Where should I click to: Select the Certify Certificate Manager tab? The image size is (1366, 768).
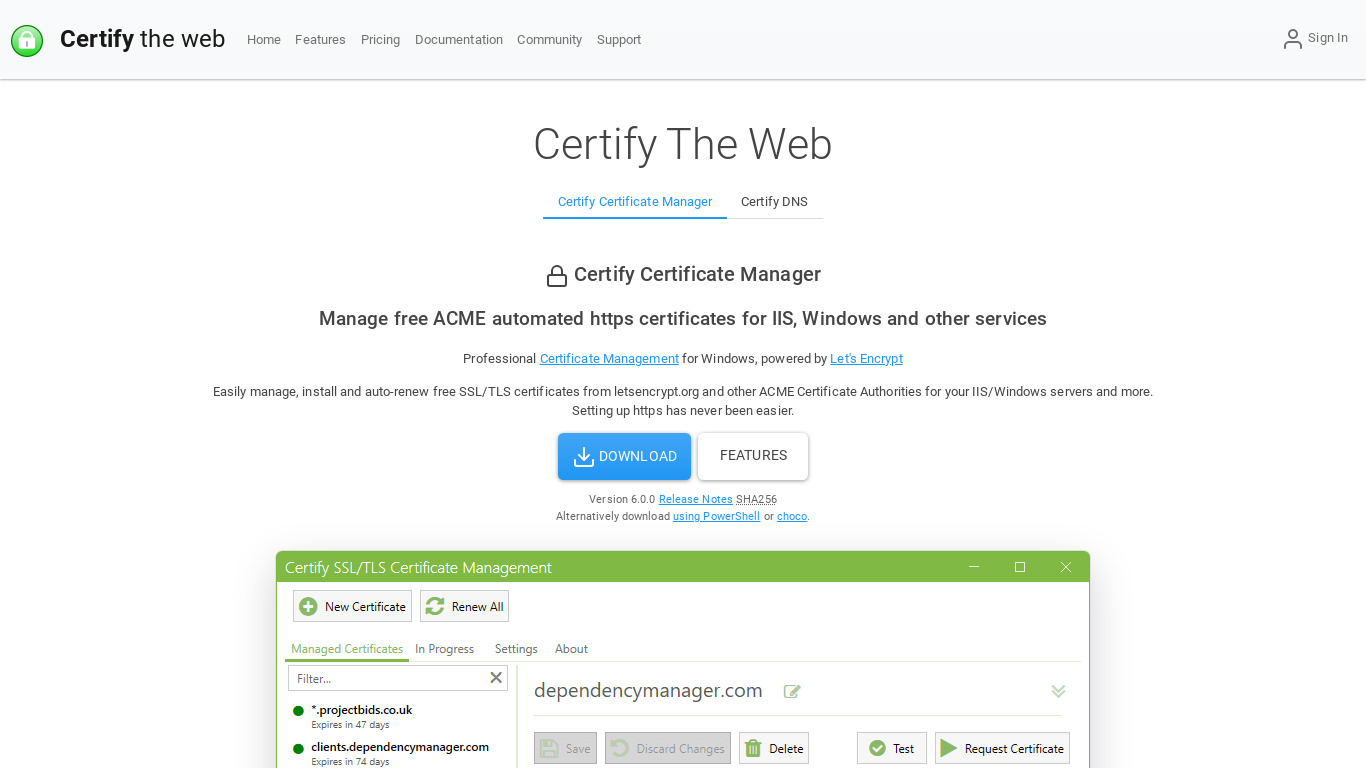coord(635,202)
